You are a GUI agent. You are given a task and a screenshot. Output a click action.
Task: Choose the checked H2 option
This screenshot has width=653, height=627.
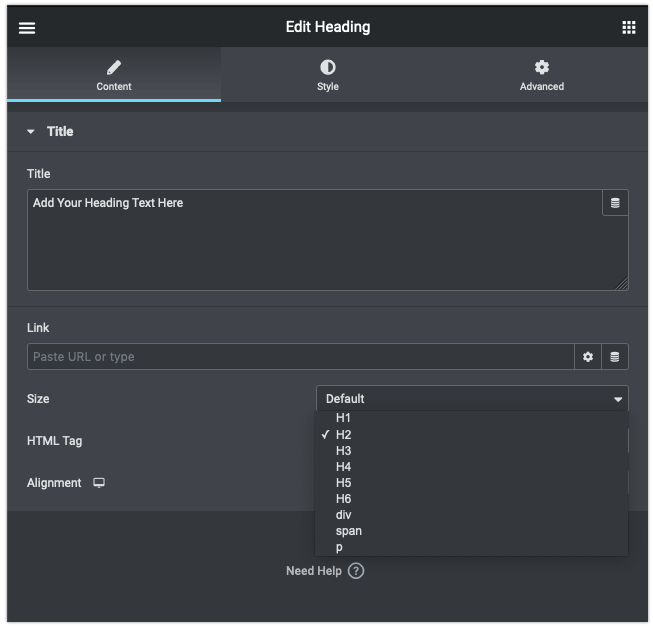coord(344,435)
